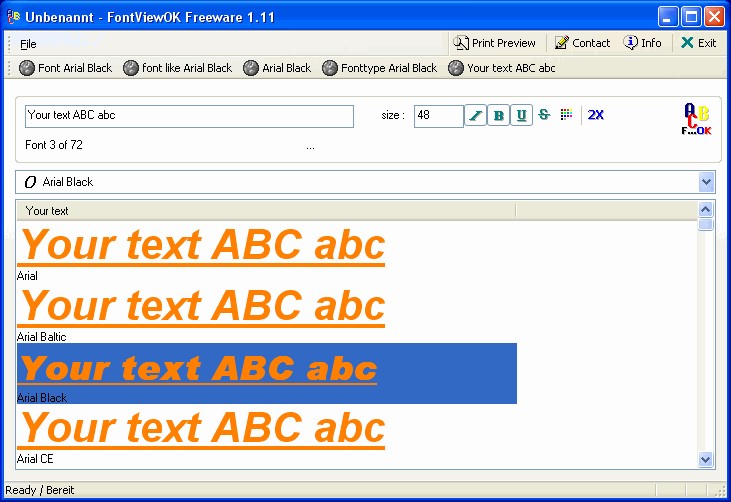Click the scrollbar down arrow
Image resolution: width=731 pixels, height=502 pixels.
pos(706,460)
